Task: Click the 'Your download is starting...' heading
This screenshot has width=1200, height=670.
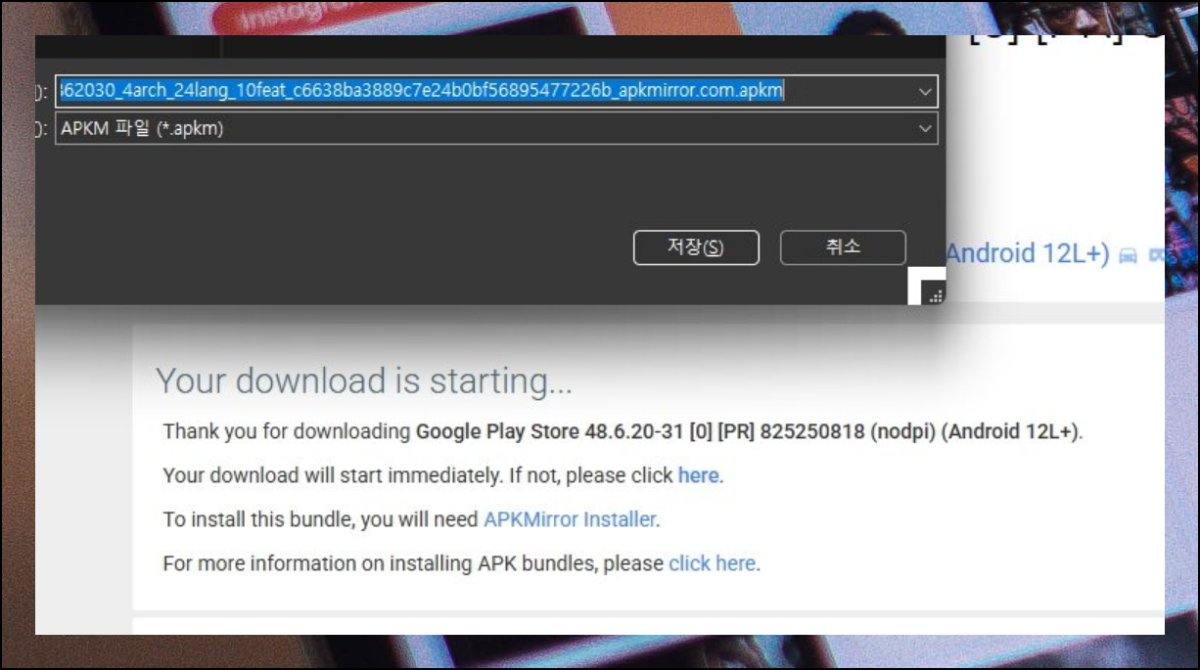Action: [x=364, y=381]
